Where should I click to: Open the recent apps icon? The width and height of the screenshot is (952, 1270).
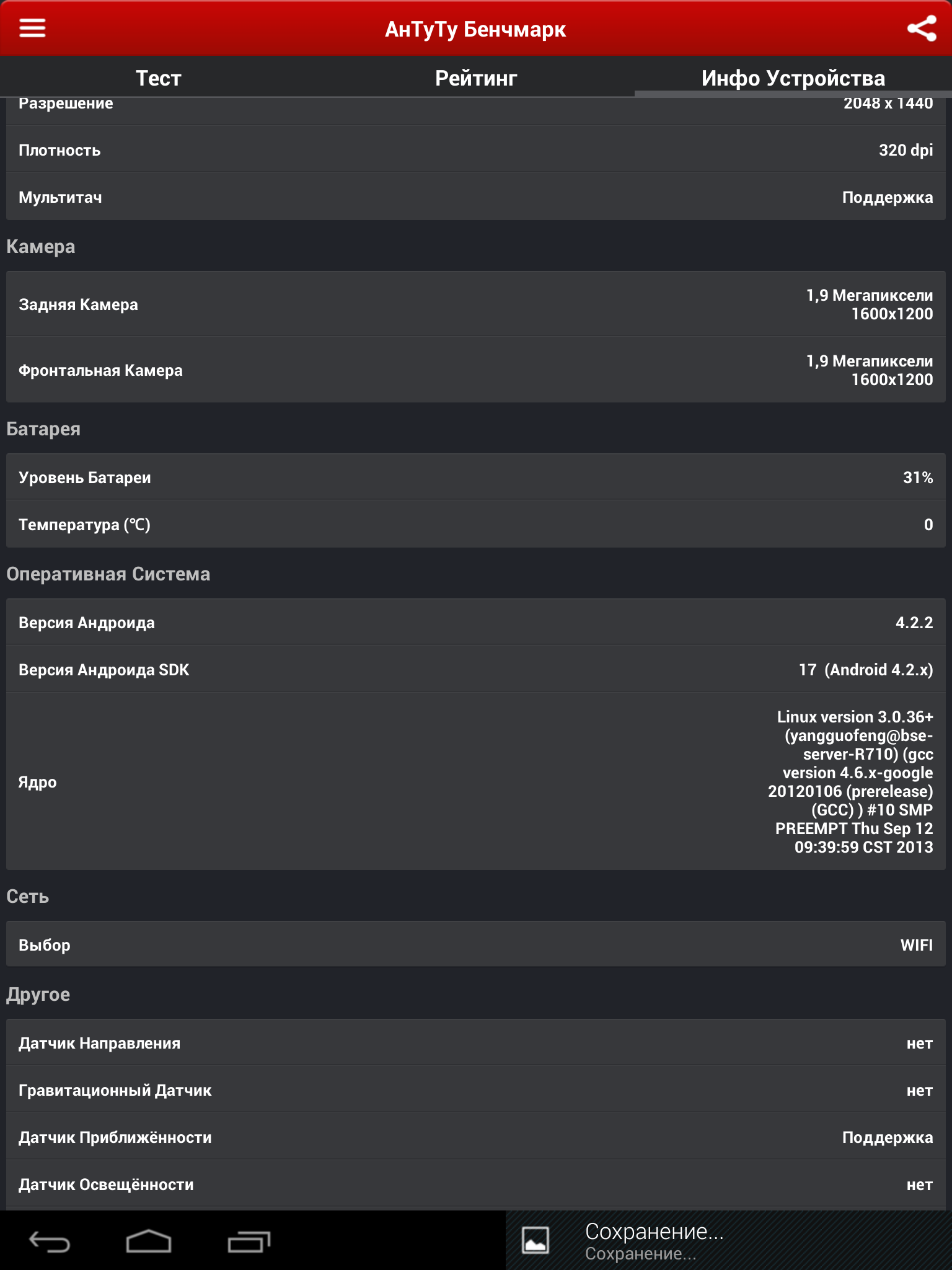[249, 1241]
